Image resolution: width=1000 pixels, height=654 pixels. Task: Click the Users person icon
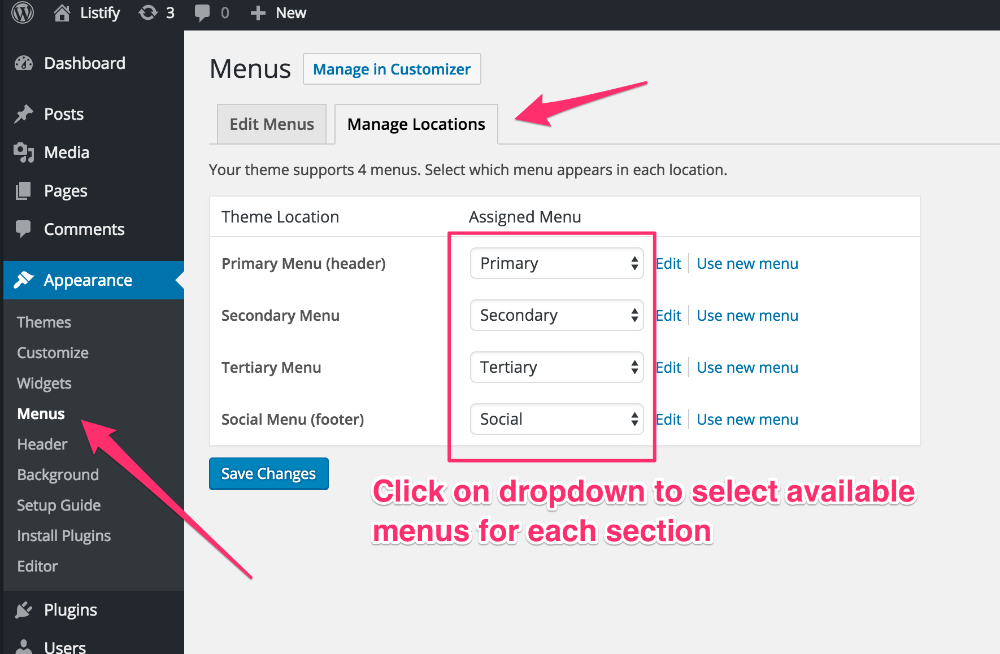[x=24, y=646]
